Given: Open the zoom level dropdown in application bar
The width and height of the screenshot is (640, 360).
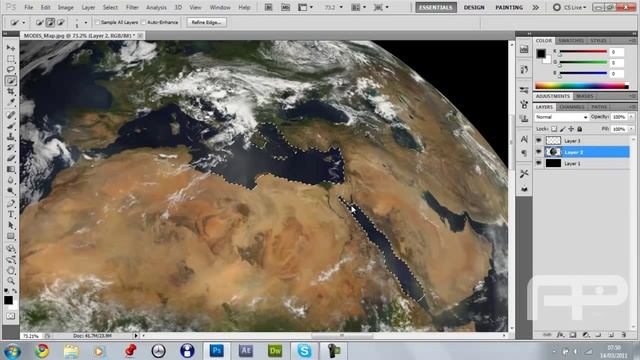Looking at the screenshot, I should 341,7.
